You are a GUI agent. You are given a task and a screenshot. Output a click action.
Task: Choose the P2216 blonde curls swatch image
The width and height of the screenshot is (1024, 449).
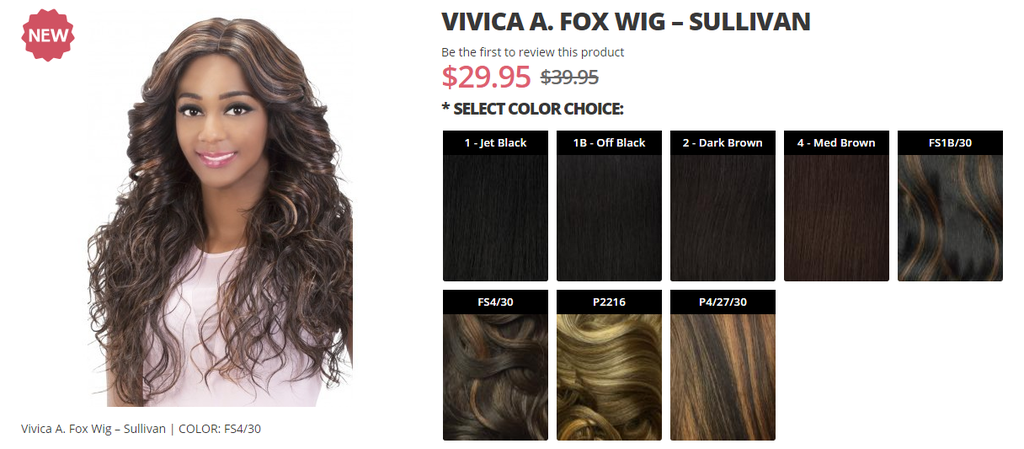pyautogui.click(x=609, y=377)
